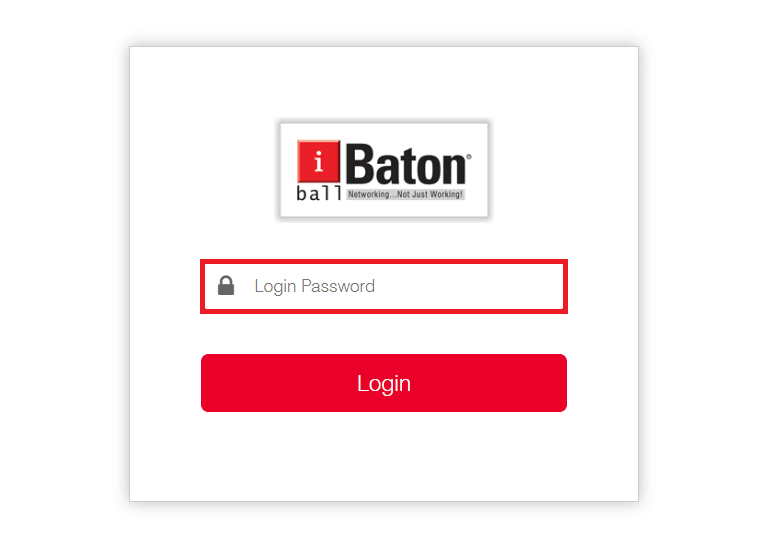Select the white 'Login' label on button
773x551 pixels.
pyautogui.click(x=384, y=383)
